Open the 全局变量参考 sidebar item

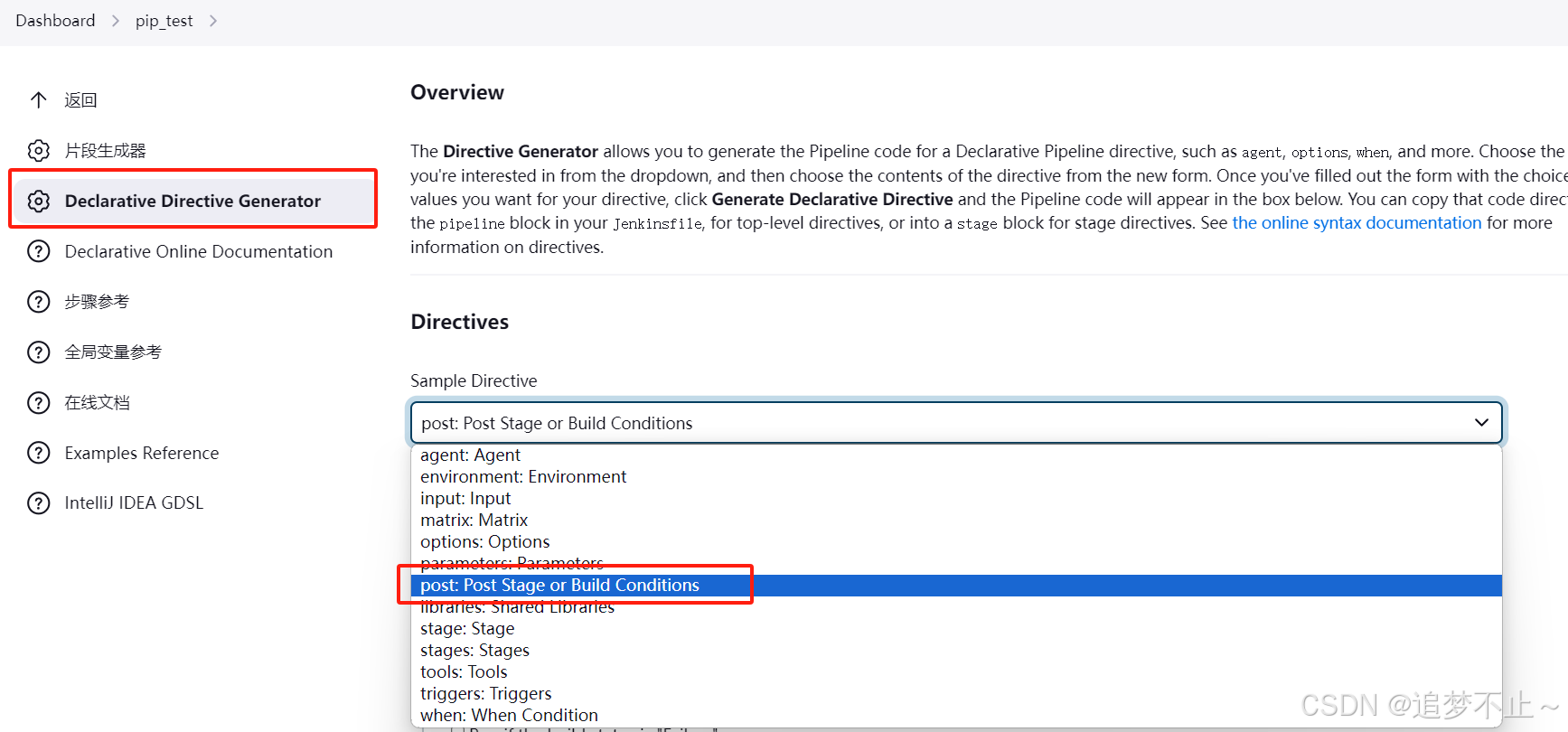point(113,352)
